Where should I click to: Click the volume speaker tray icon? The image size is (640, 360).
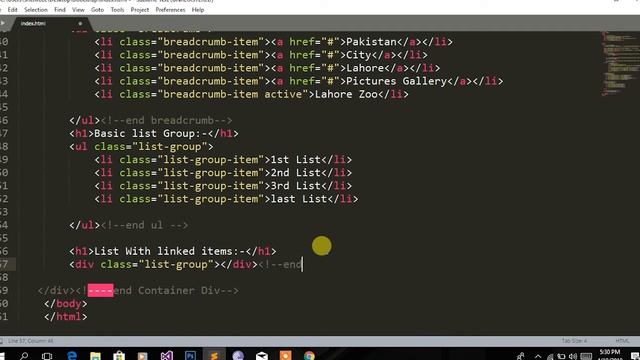pyautogui.click(x=573, y=356)
